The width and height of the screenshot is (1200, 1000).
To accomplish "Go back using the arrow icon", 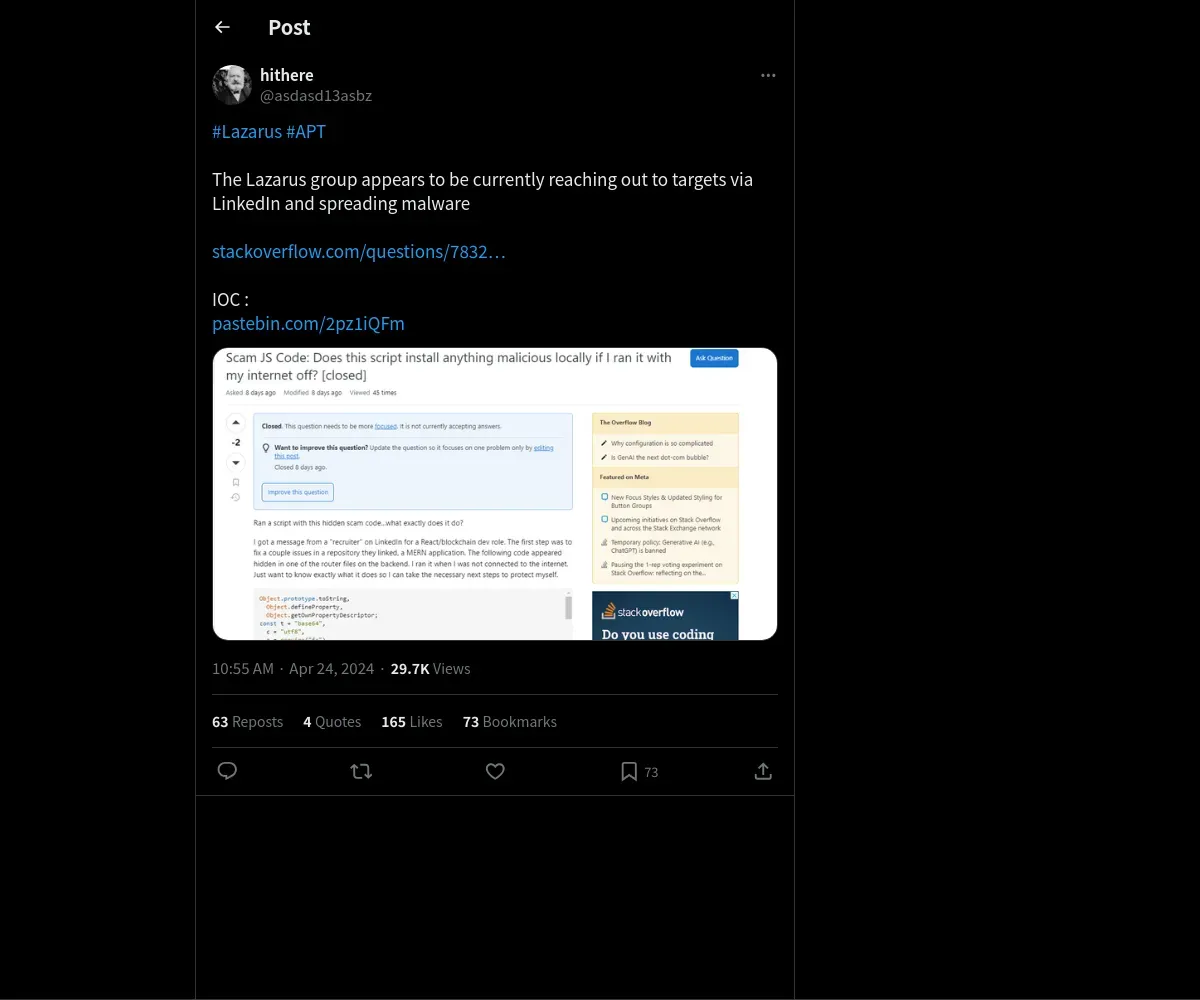I will coord(222,27).
